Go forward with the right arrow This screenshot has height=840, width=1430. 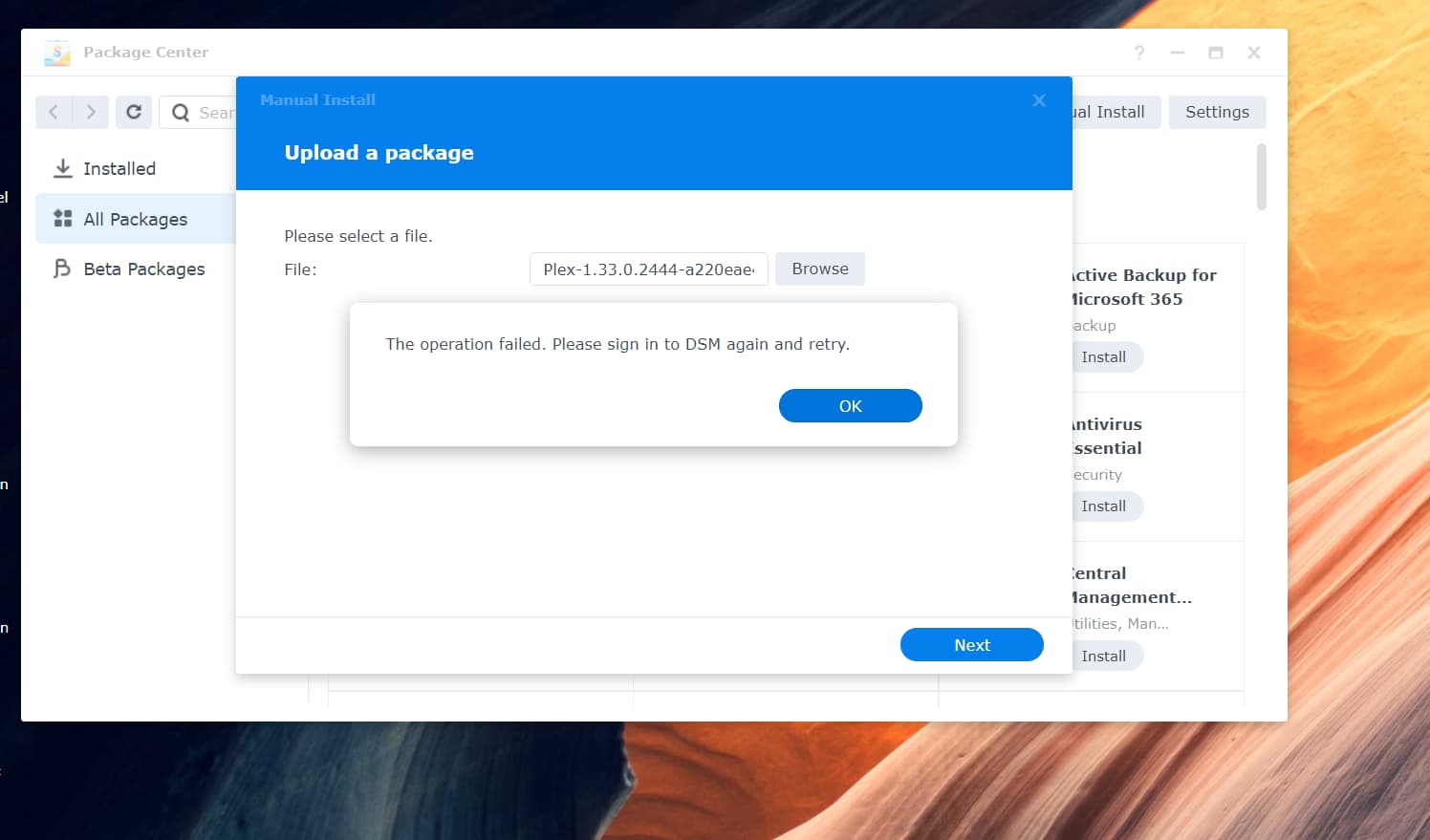click(90, 112)
